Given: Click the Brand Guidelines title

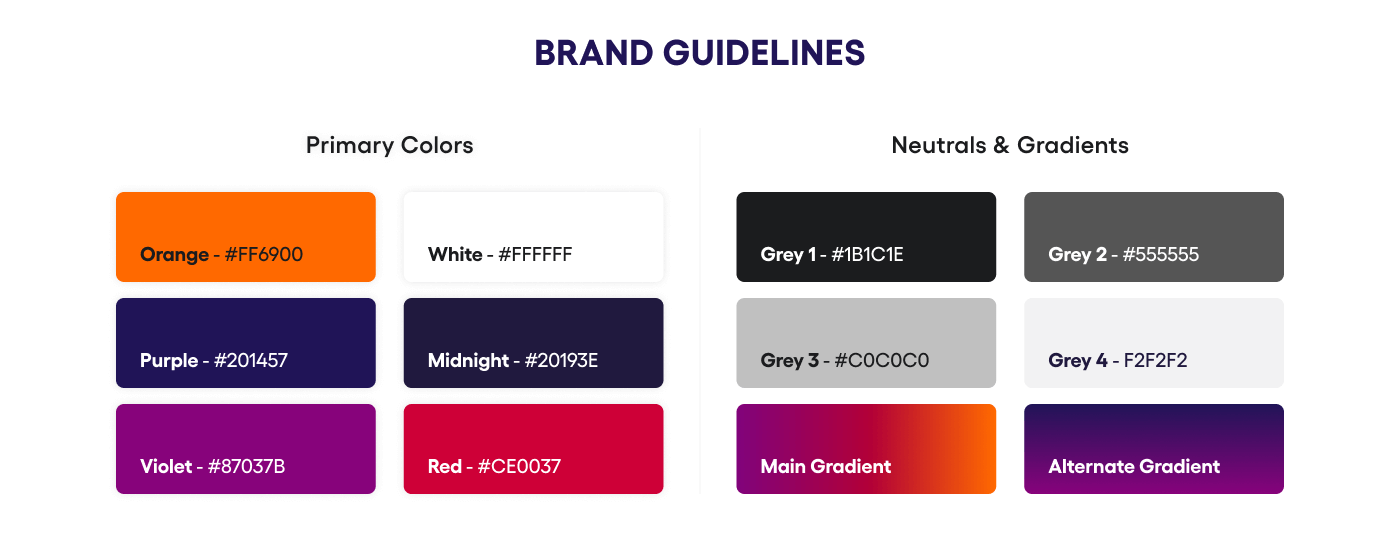Looking at the screenshot, I should (x=699, y=53).
